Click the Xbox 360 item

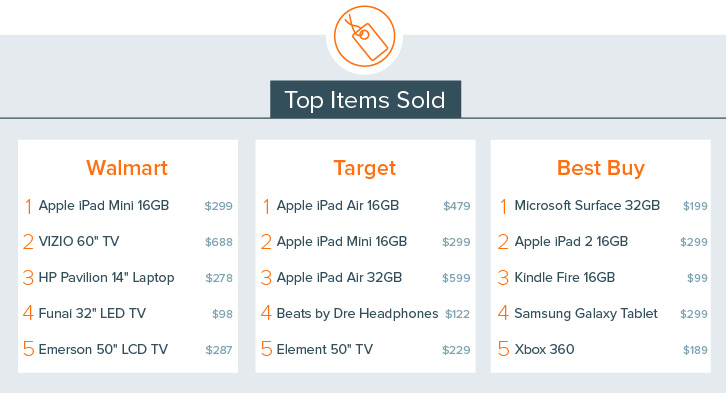point(544,349)
